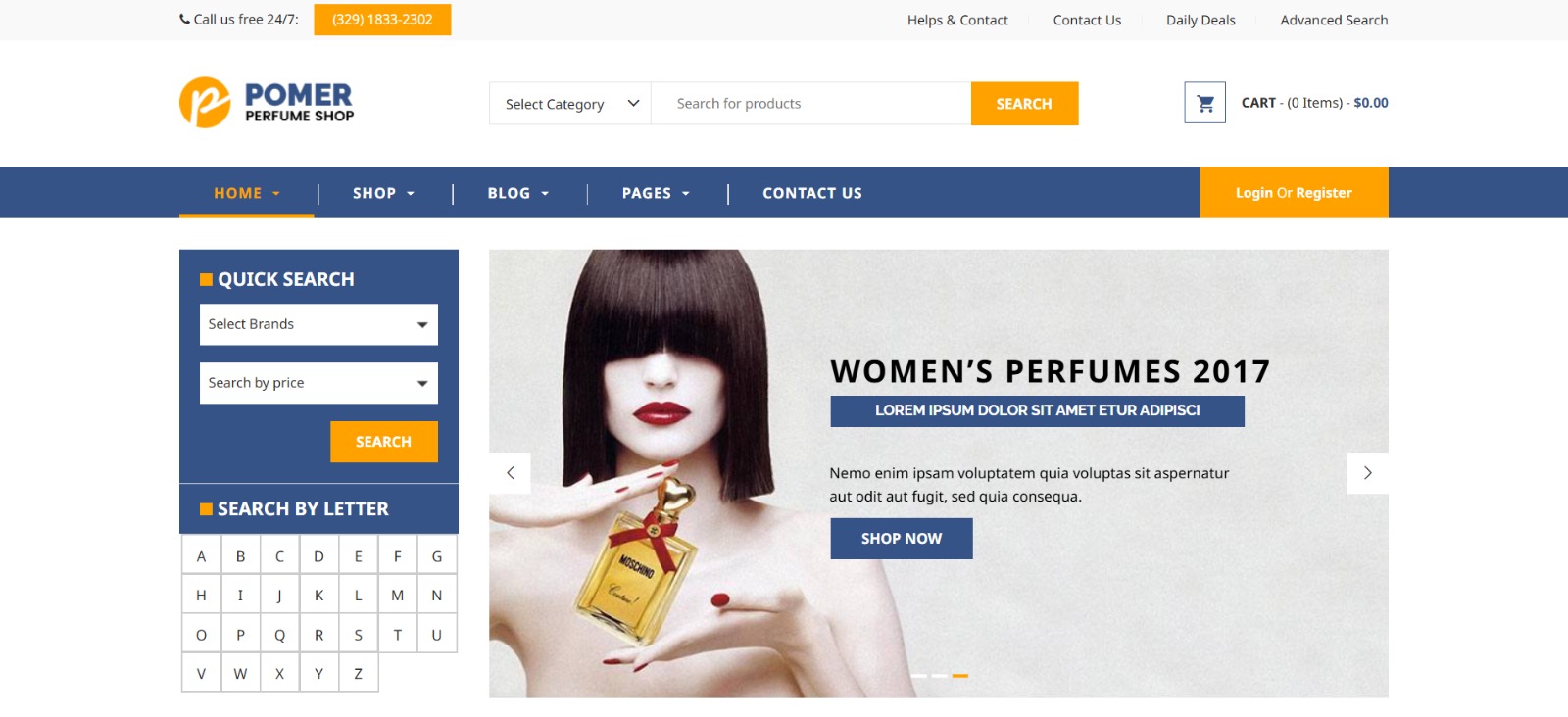Open the Pages navigation menu
The image size is (1568, 717).
(656, 193)
